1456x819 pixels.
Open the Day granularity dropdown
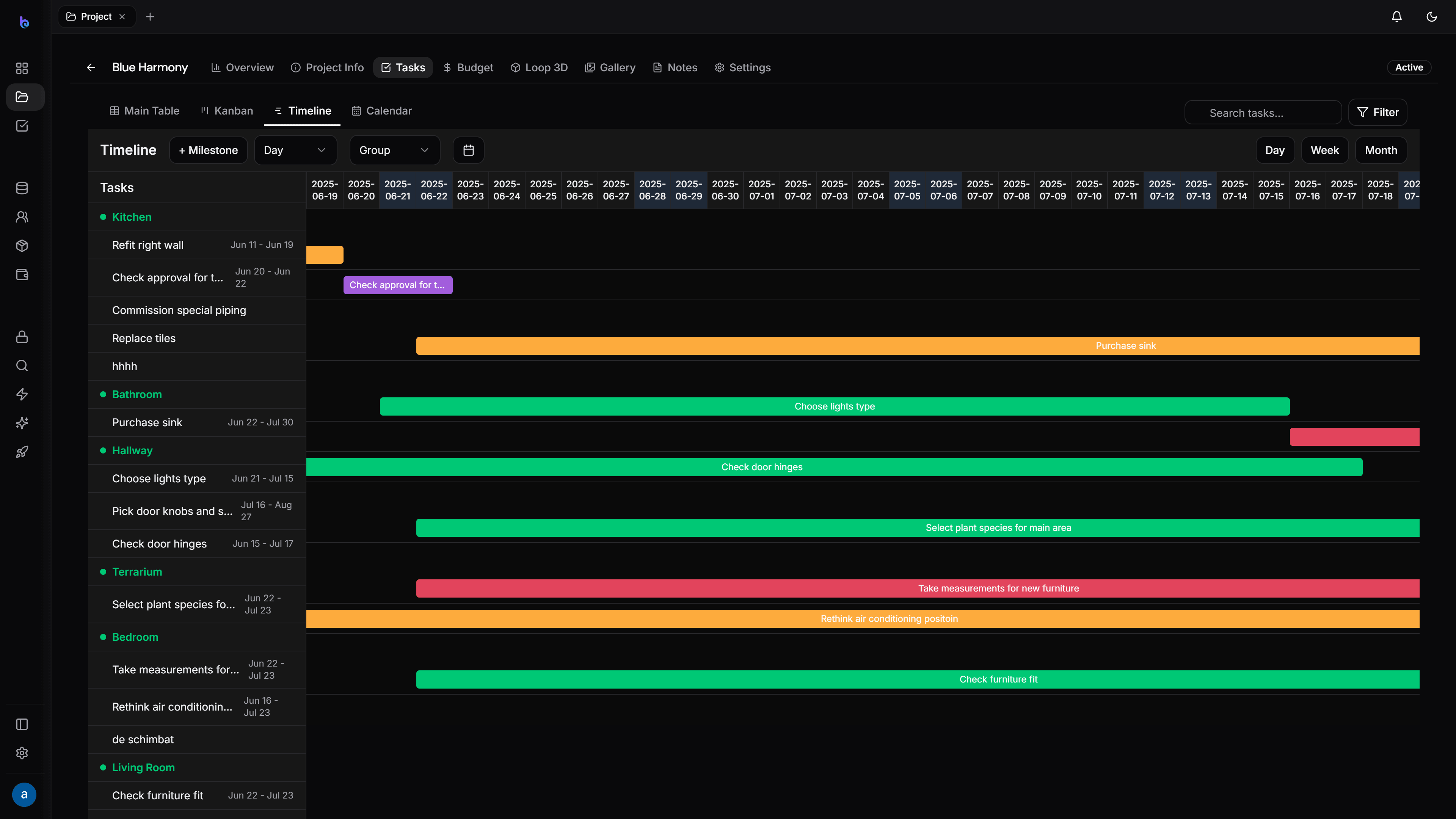(x=296, y=151)
